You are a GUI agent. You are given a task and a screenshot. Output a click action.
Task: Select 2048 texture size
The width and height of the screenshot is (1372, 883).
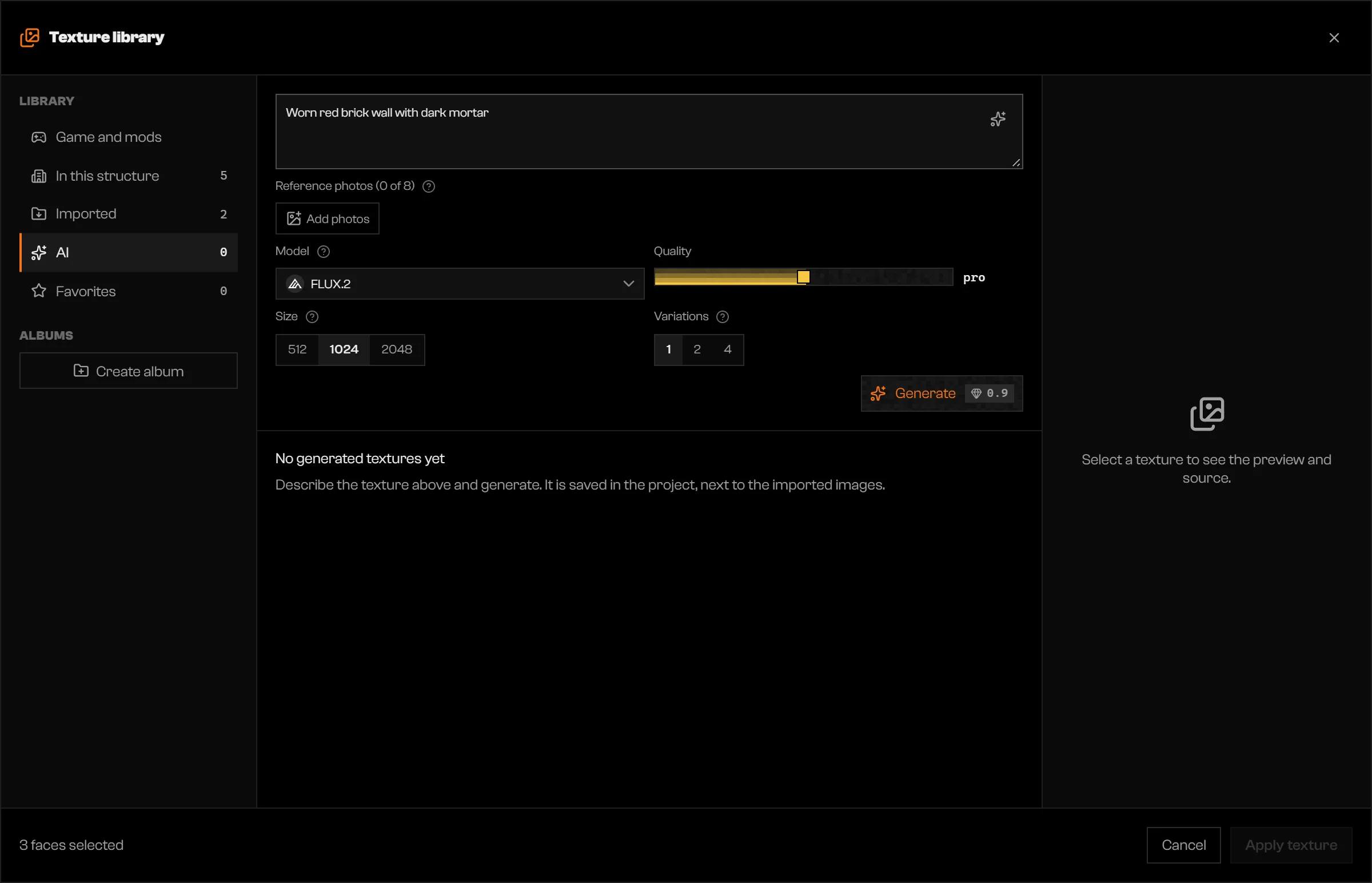click(397, 350)
